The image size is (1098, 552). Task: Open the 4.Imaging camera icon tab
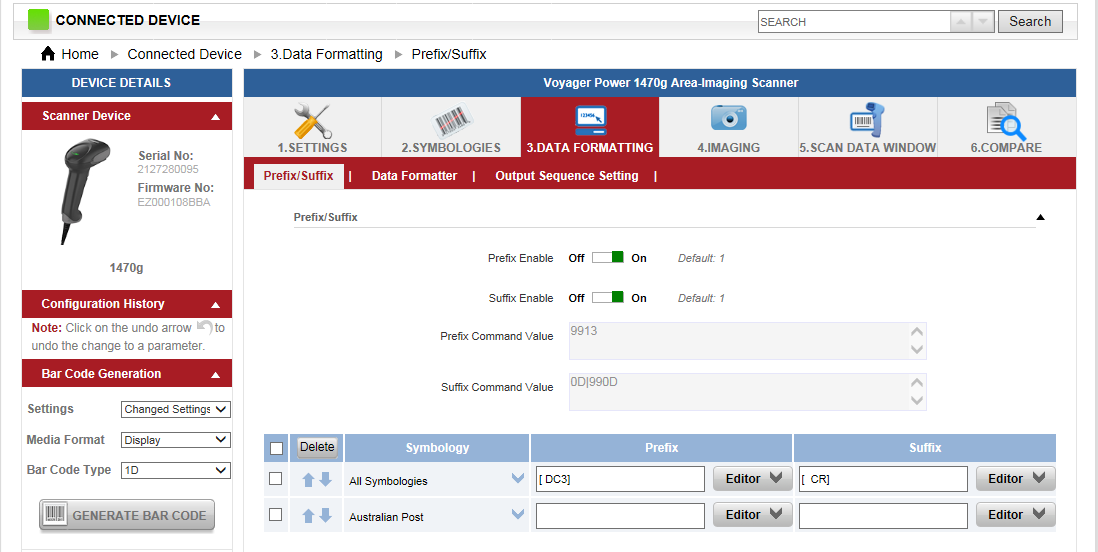[728, 127]
